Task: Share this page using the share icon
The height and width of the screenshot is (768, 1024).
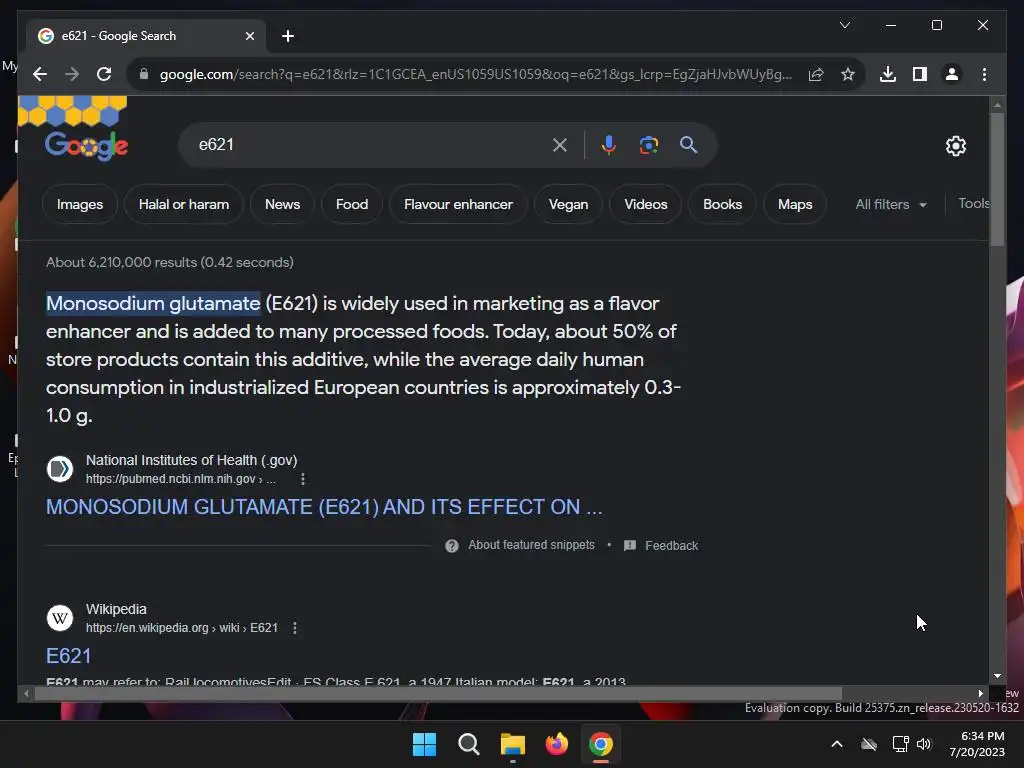Action: 816,74
